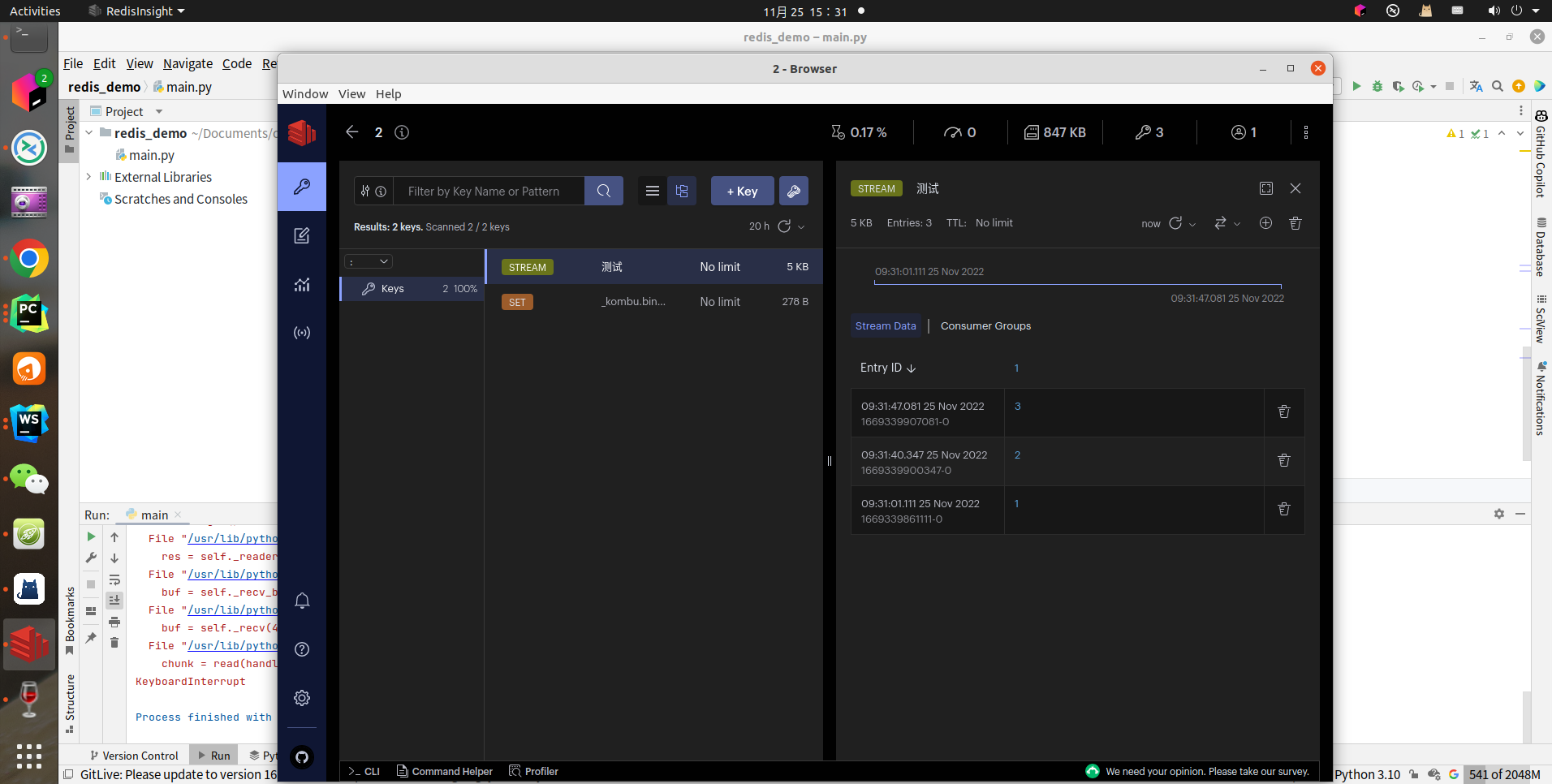Expand the External Libraries tree node
Viewport: 1552px width, 784px height.
click(88, 177)
